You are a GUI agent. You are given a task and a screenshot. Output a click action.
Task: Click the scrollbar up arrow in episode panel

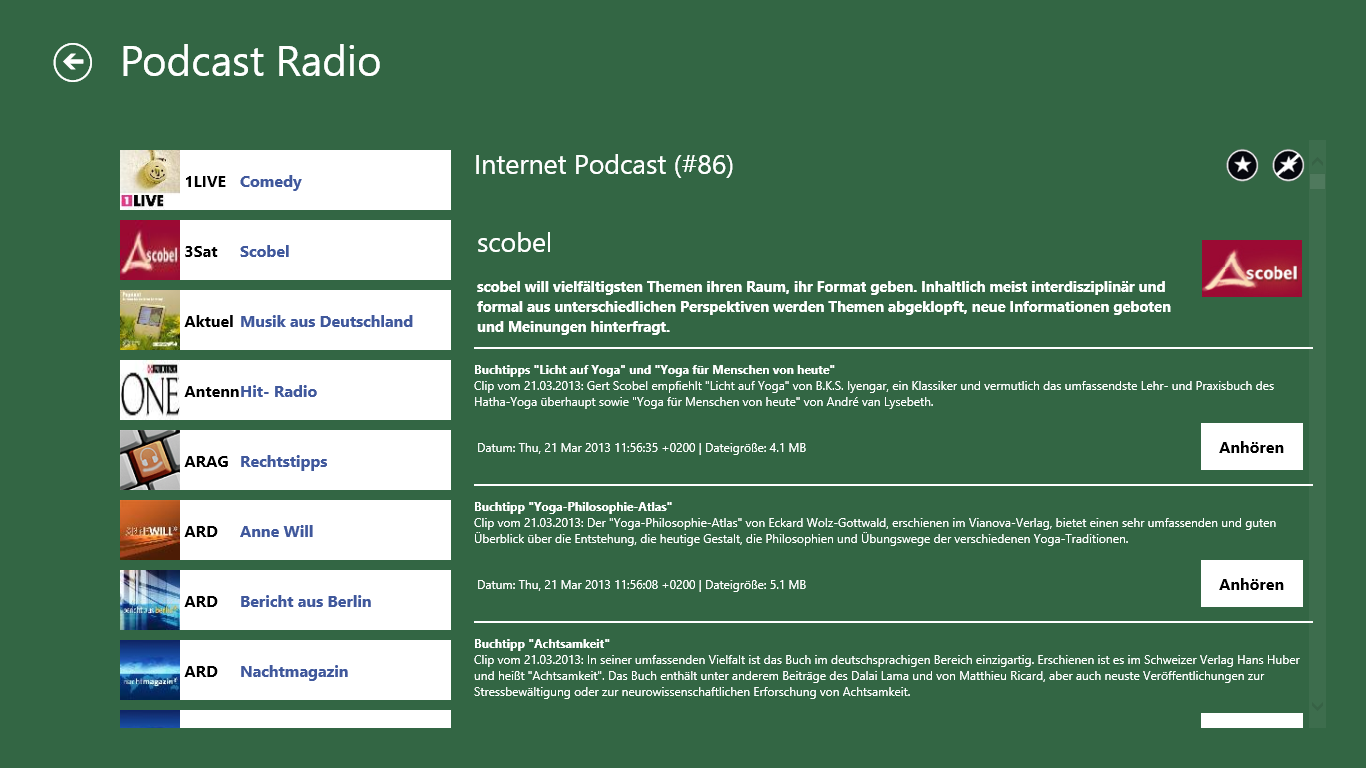(1317, 162)
